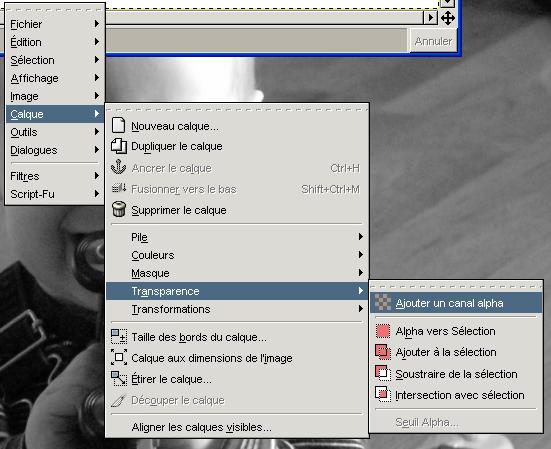The image size is (551, 449).
Task: Open the Image menu
Action: (55, 96)
